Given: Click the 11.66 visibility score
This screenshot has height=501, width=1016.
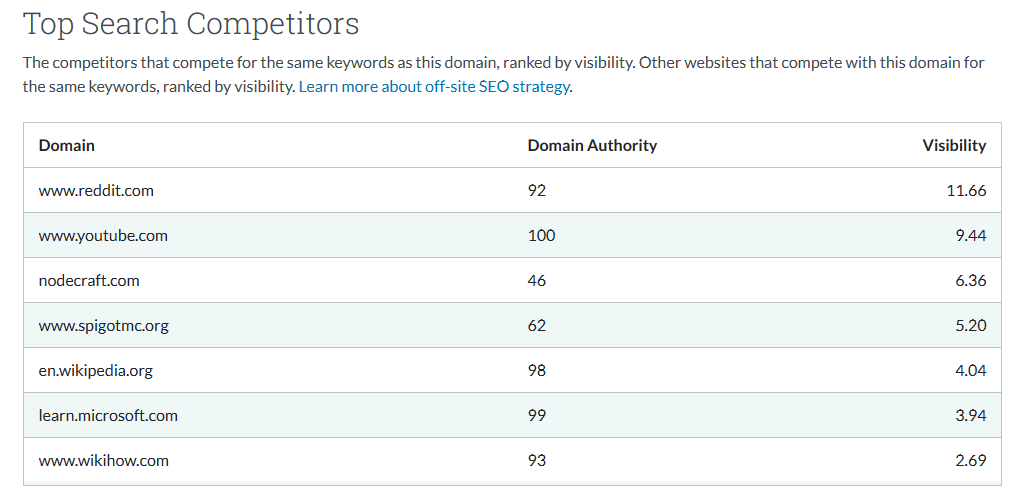Looking at the screenshot, I should coord(966,191).
